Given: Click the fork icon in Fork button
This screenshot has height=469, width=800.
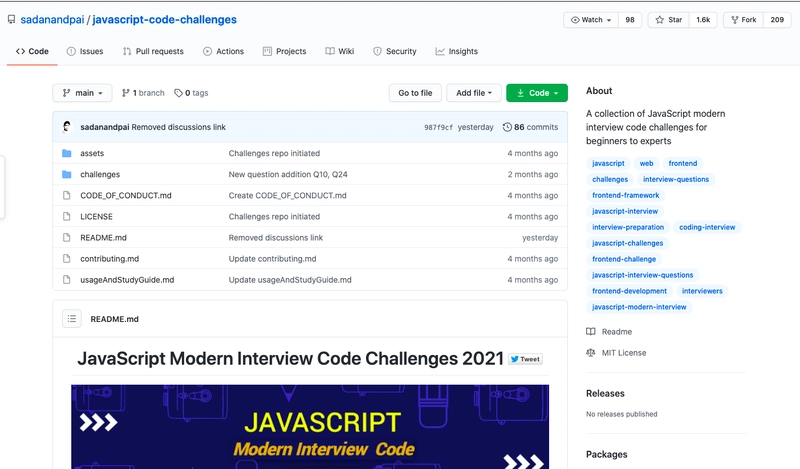Looking at the screenshot, I should (735, 20).
